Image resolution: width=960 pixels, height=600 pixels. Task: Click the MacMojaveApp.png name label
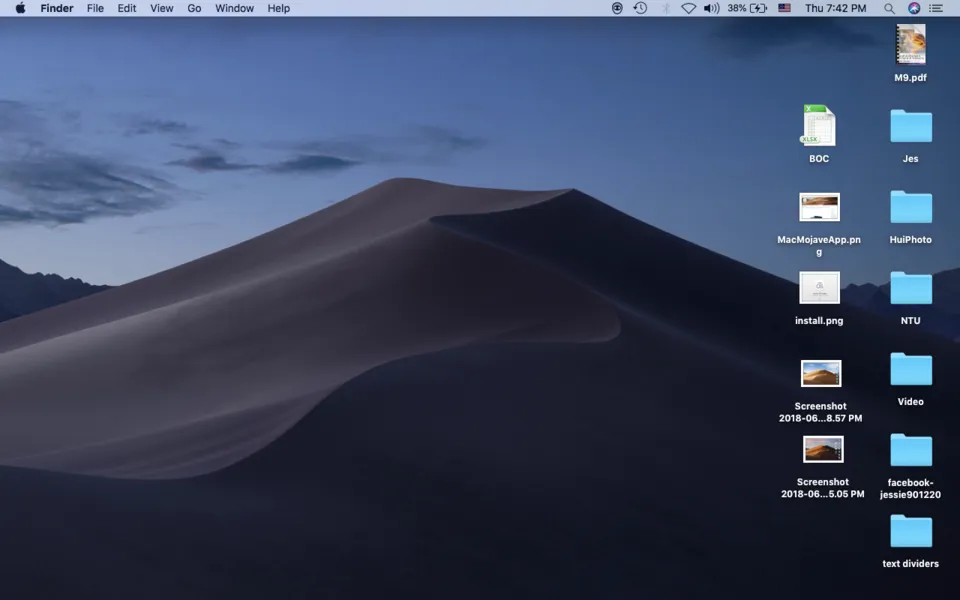coord(819,246)
